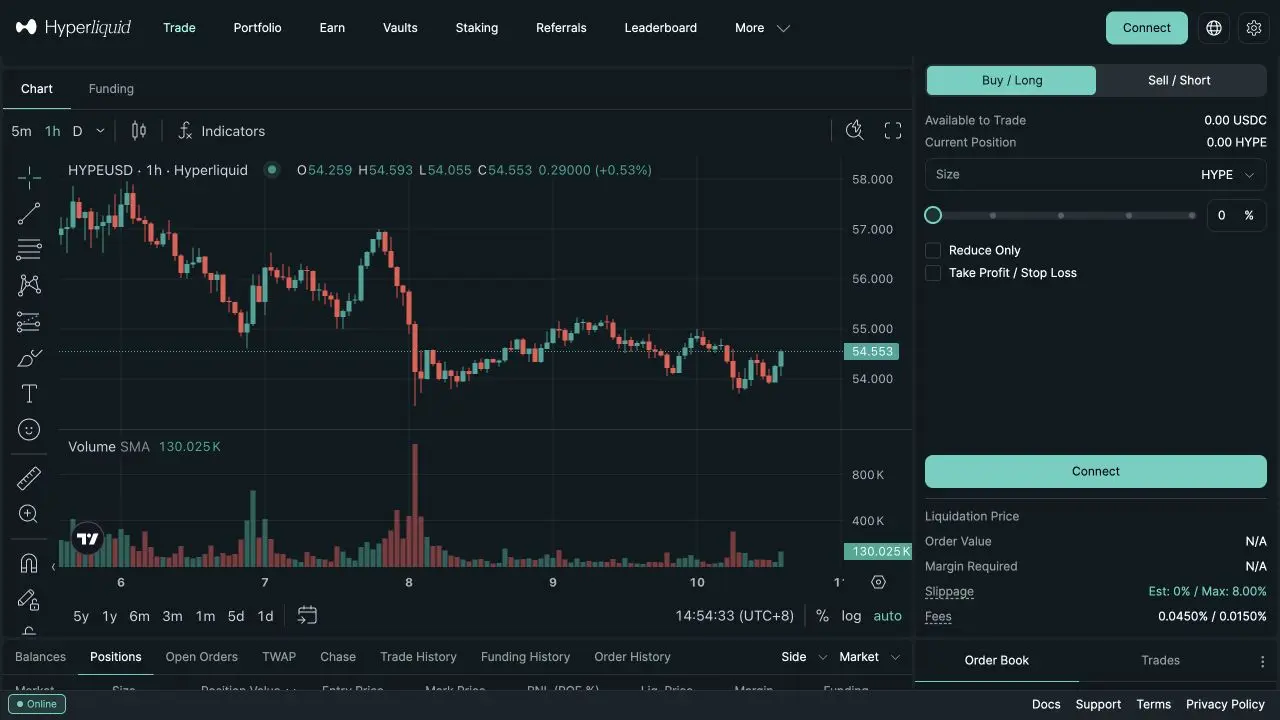Open order book options kebab menu
Image resolution: width=1280 pixels, height=720 pixels.
point(1262,661)
